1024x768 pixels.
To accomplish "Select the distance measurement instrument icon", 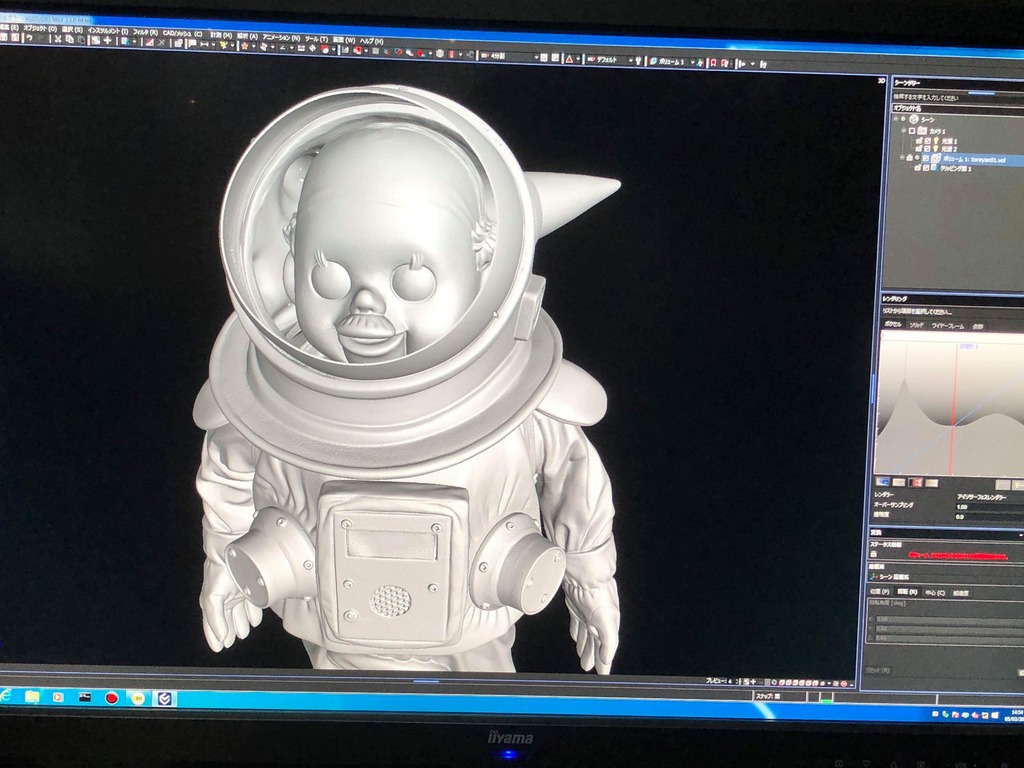I will pos(204,44).
